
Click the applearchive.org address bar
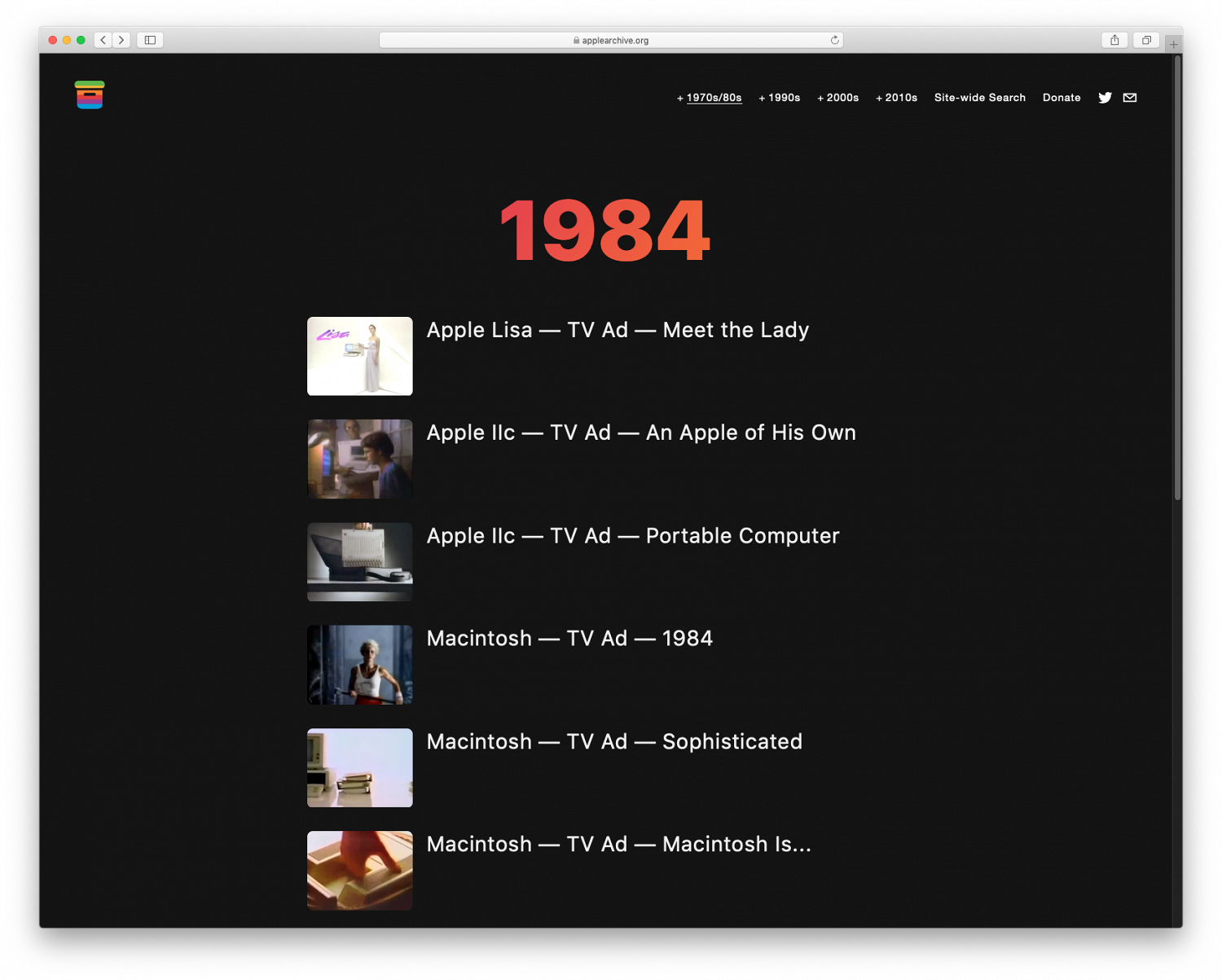(611, 40)
